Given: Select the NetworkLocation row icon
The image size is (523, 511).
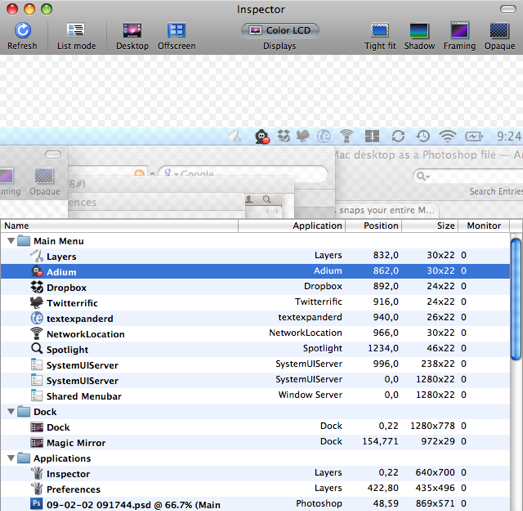Looking at the screenshot, I should 37,333.
